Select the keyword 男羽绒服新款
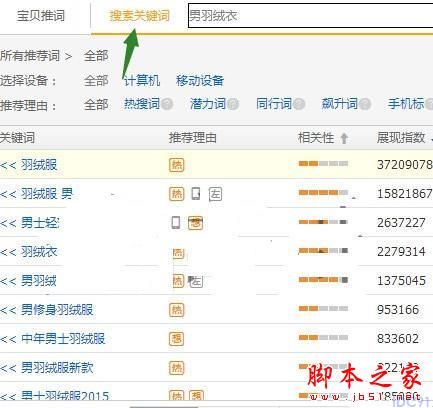433x408 pixels. point(57,368)
